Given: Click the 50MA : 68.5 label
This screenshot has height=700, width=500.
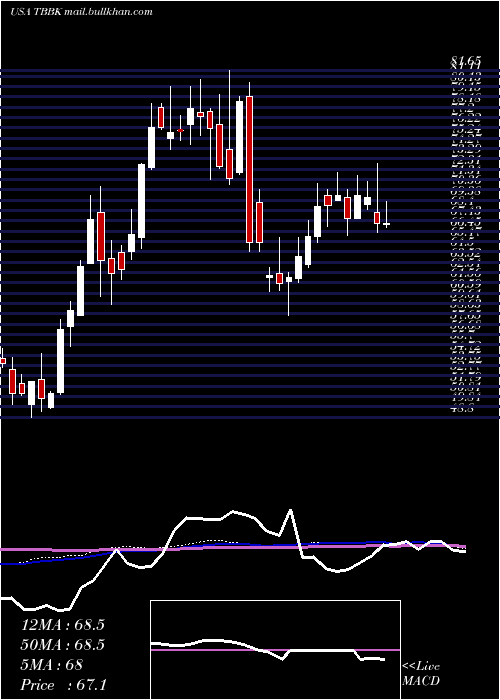Looking at the screenshot, I should tap(63, 645).
